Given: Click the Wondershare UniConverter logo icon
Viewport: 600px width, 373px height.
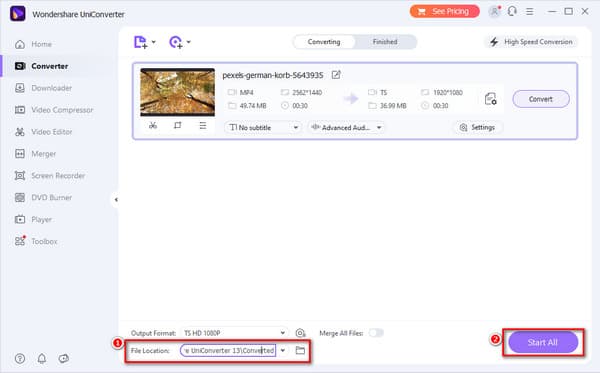Looking at the screenshot, I should point(17,14).
